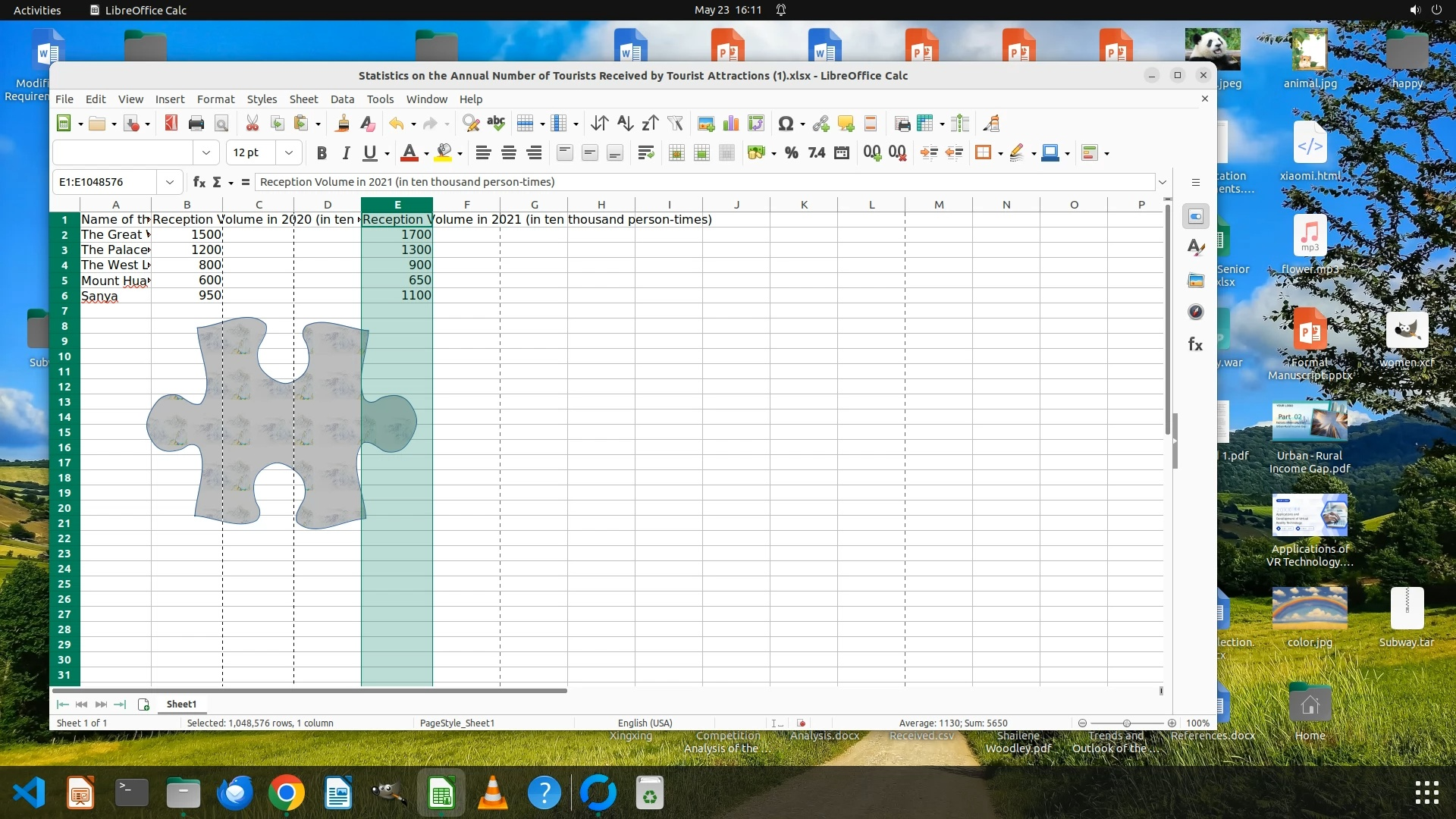Open the sidebar Navigator icon

point(1196,312)
